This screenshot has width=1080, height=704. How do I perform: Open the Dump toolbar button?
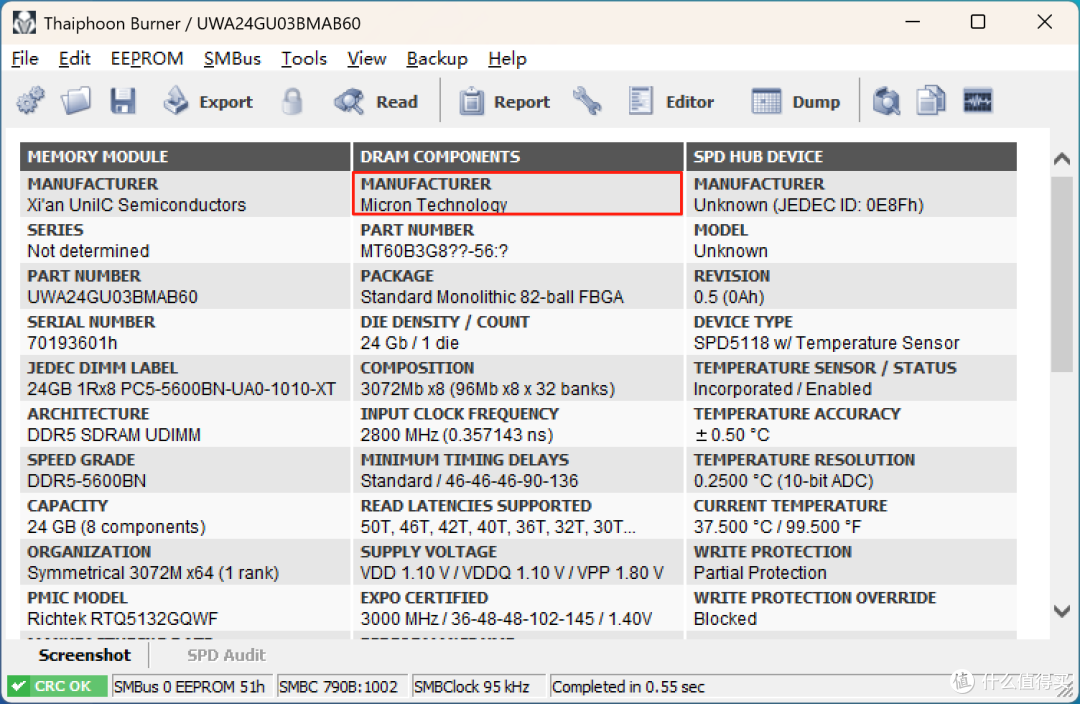796,102
